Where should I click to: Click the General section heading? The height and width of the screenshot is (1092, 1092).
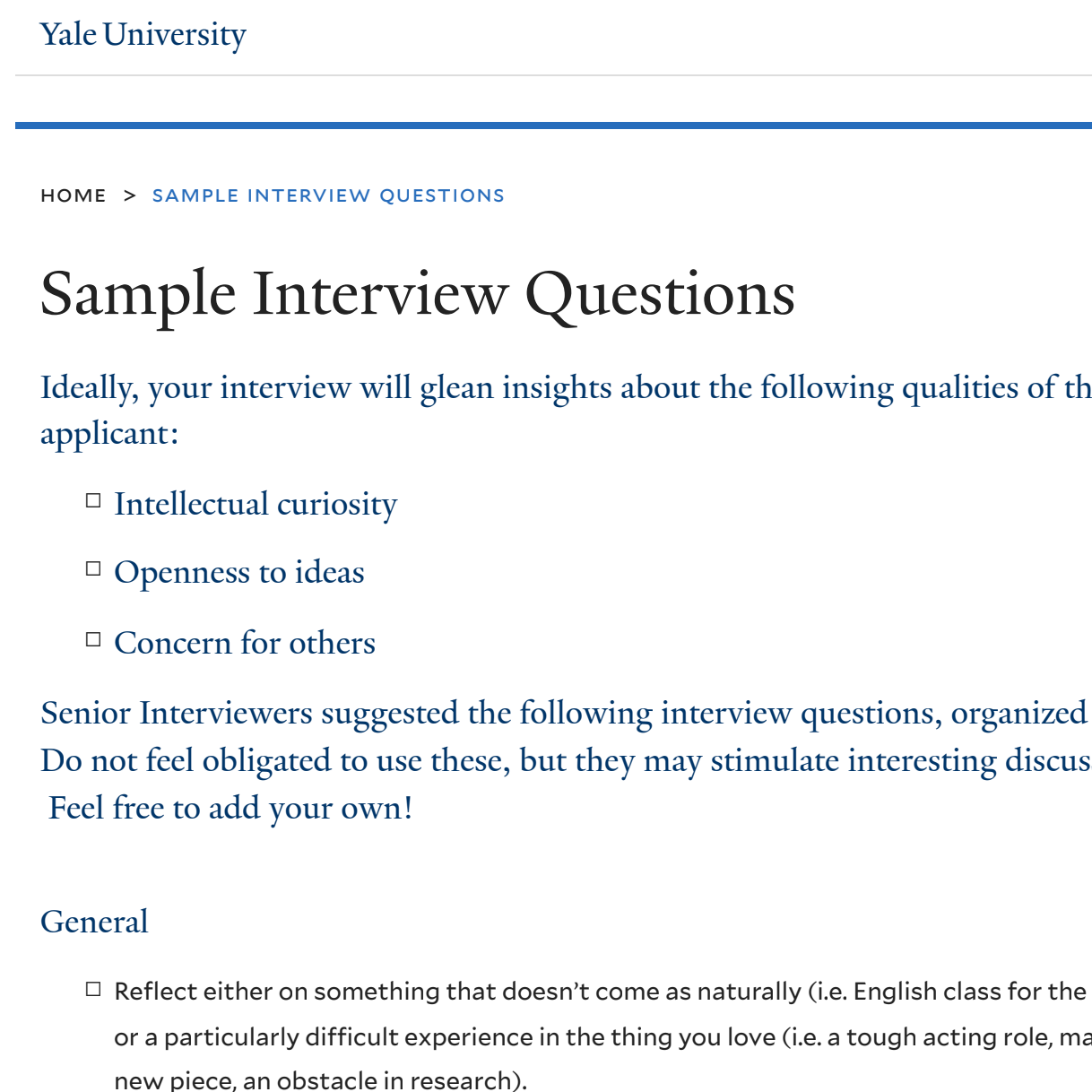[94, 922]
